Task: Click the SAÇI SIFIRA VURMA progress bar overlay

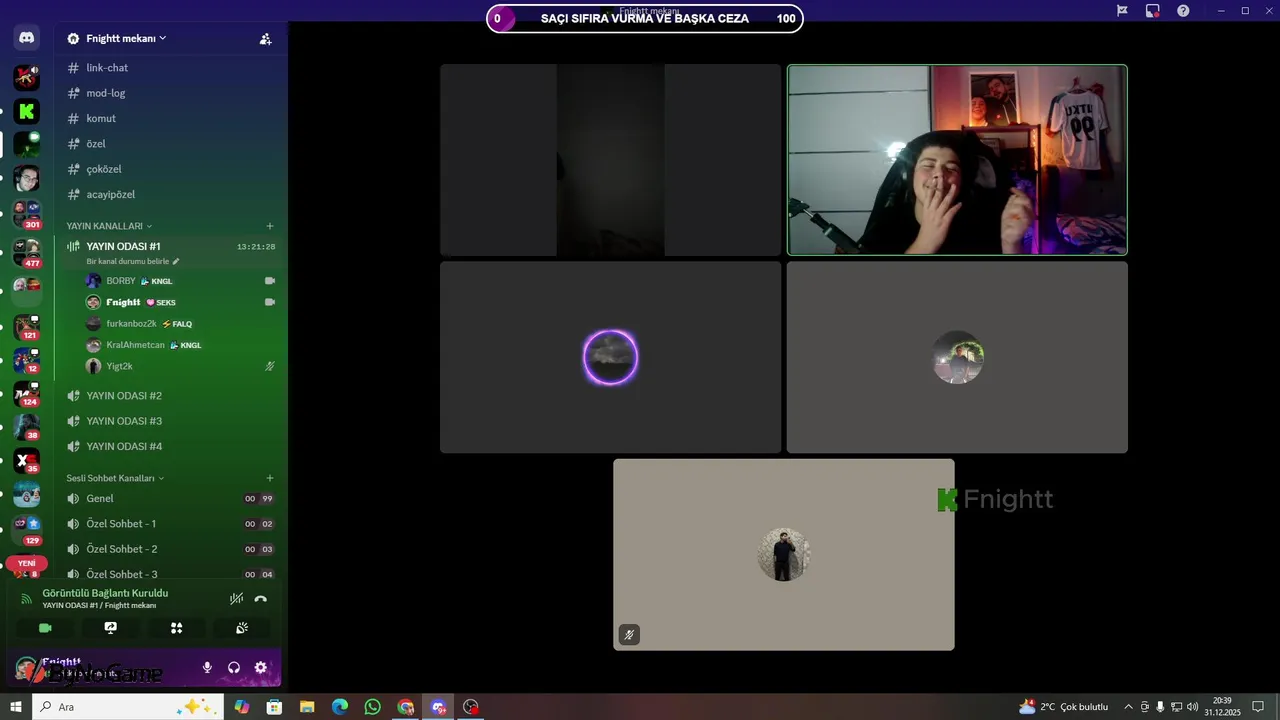Action: [x=645, y=18]
